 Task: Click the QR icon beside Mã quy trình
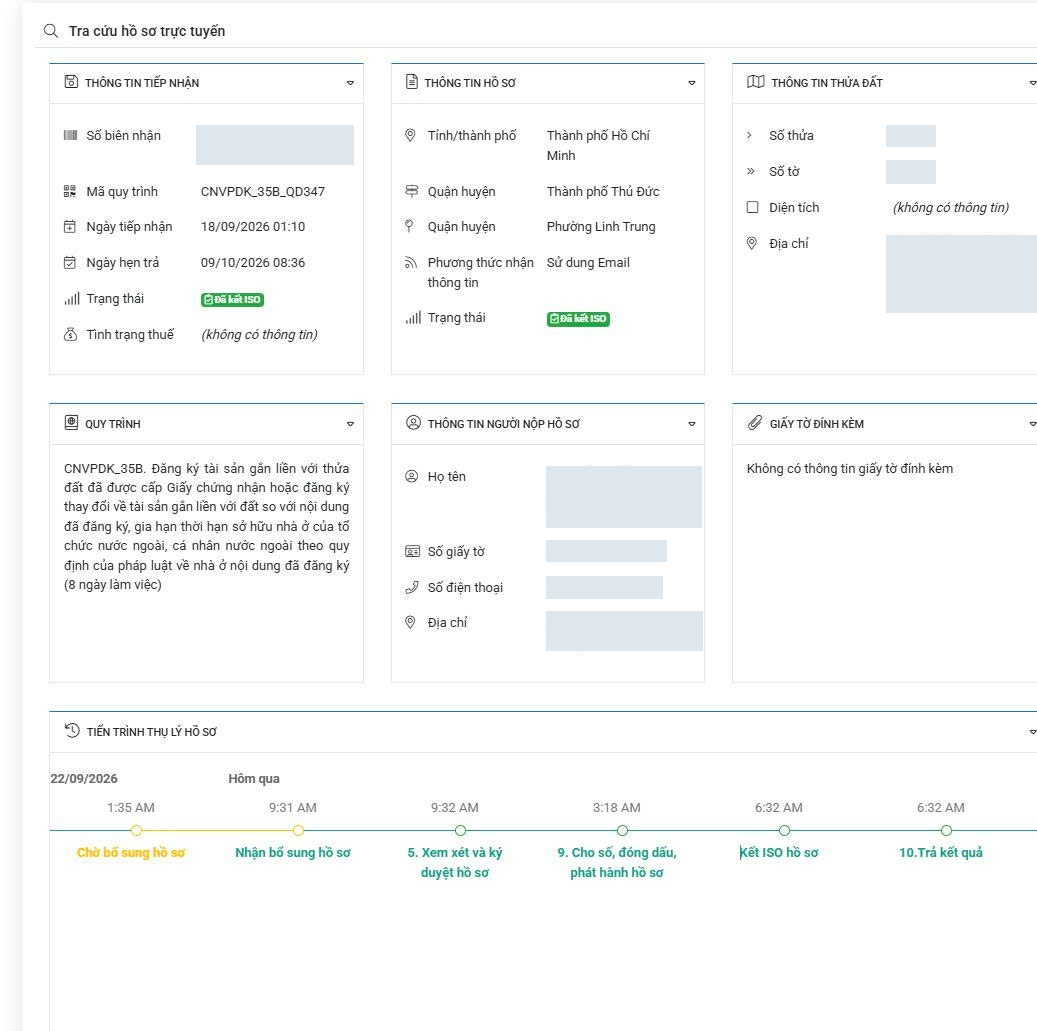pos(70,192)
